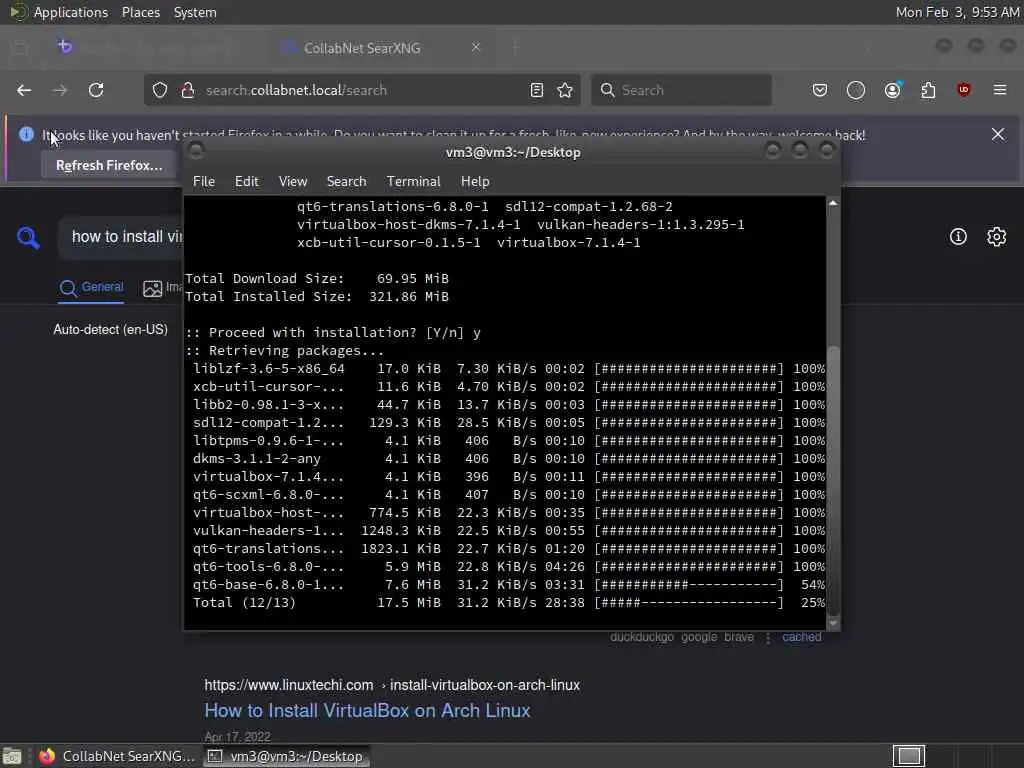1024x768 pixels.
Task: Click the Proceed with installation prompt line
Action: [333, 333]
